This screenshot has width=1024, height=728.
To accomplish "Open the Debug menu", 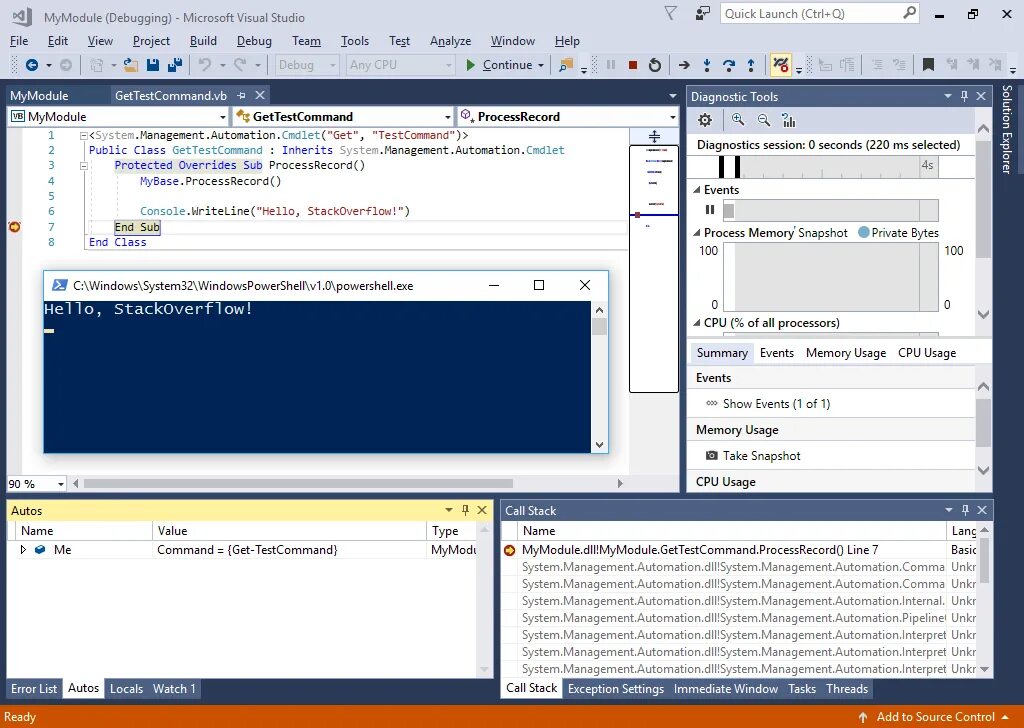I will (254, 40).
